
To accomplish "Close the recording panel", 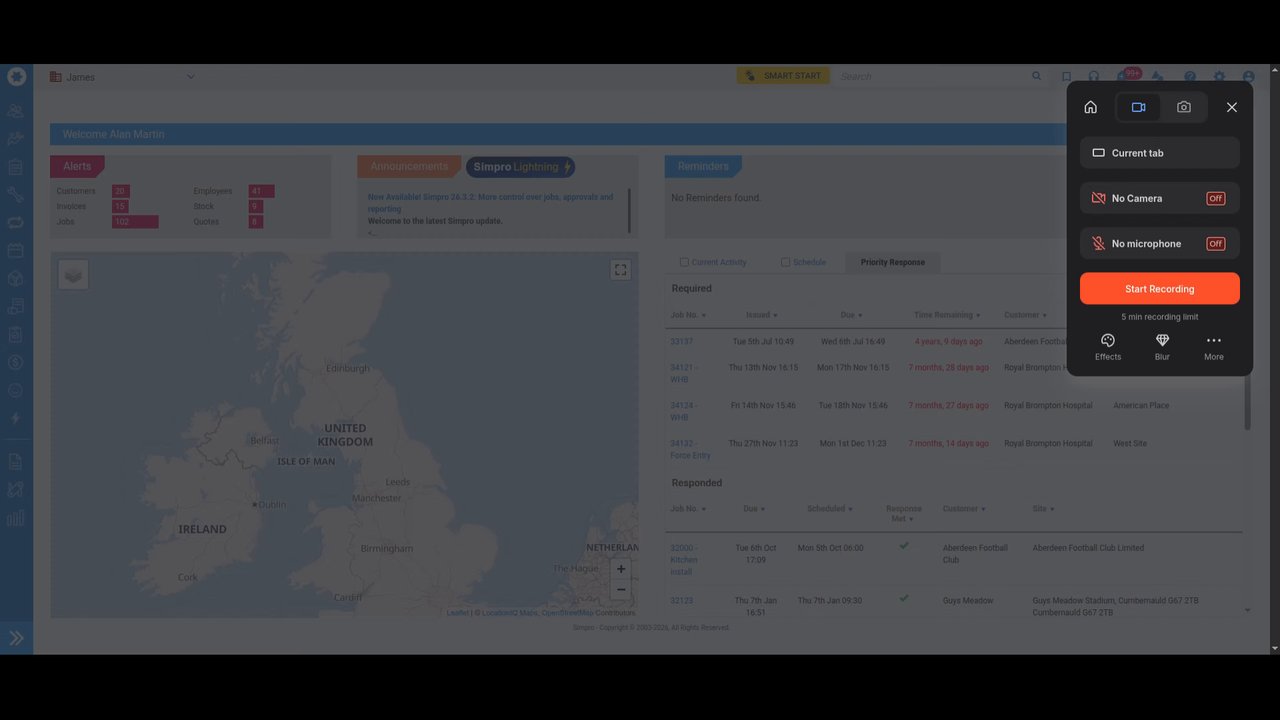I will pyautogui.click(x=1232, y=107).
